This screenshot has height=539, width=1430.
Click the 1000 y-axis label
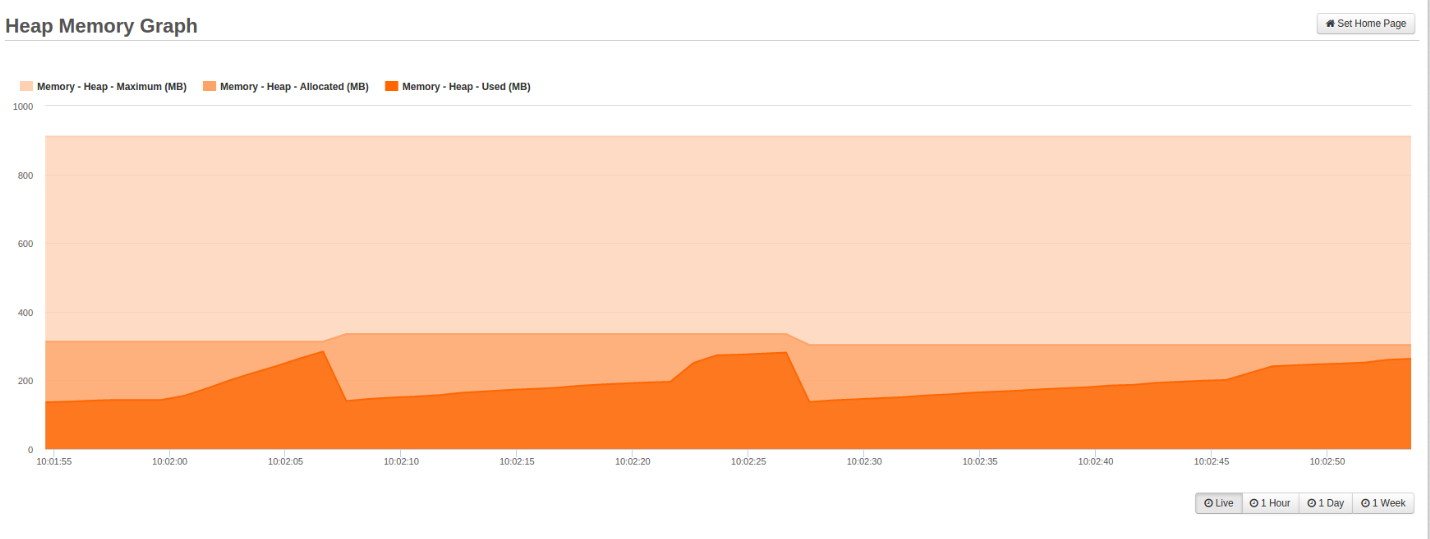click(x=23, y=106)
